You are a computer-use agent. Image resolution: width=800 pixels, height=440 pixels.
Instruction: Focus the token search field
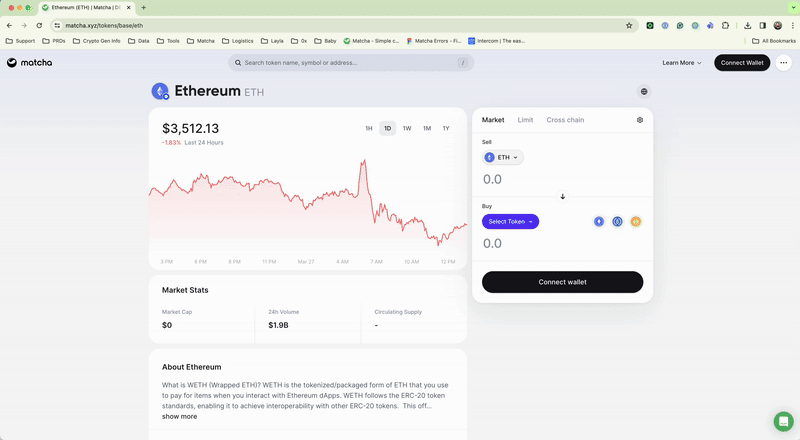[350, 63]
